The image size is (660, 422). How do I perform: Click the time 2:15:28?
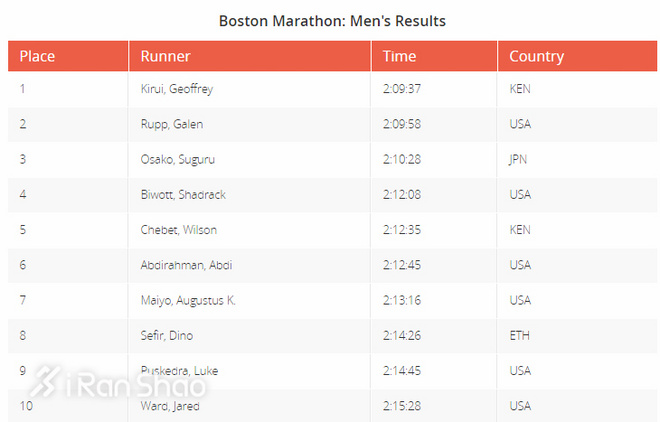[402, 406]
